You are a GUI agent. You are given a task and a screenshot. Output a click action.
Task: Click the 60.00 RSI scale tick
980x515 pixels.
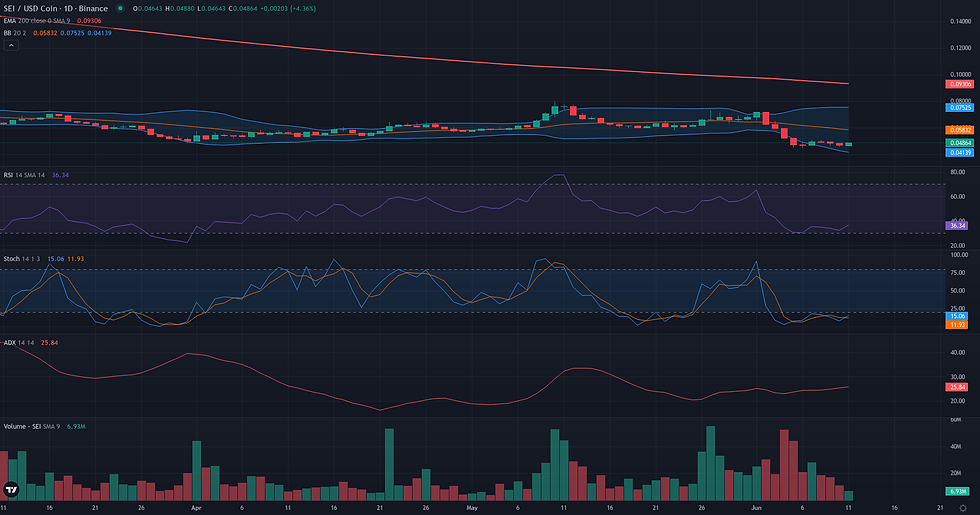point(958,196)
